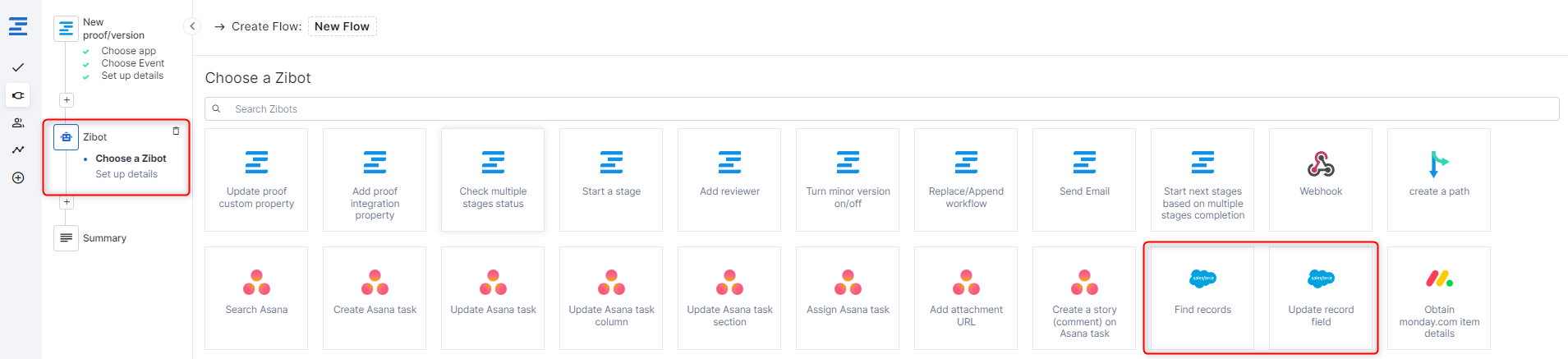This screenshot has height=359, width=1568.
Task: Add a step below the Zibot block
Action: click(67, 202)
